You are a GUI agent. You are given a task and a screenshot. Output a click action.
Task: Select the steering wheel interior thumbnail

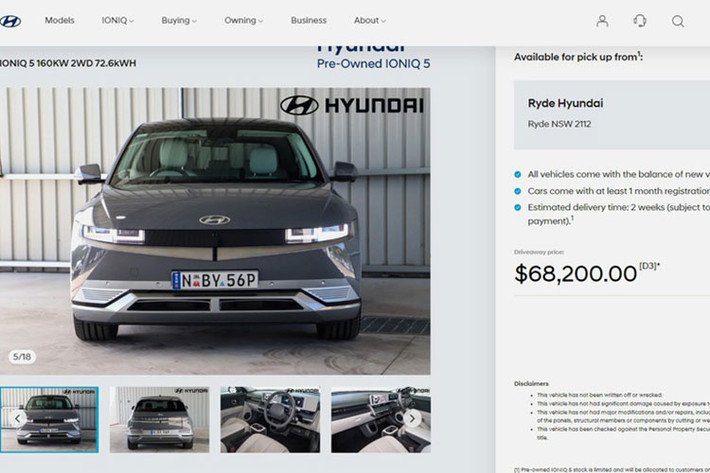pos(270,420)
